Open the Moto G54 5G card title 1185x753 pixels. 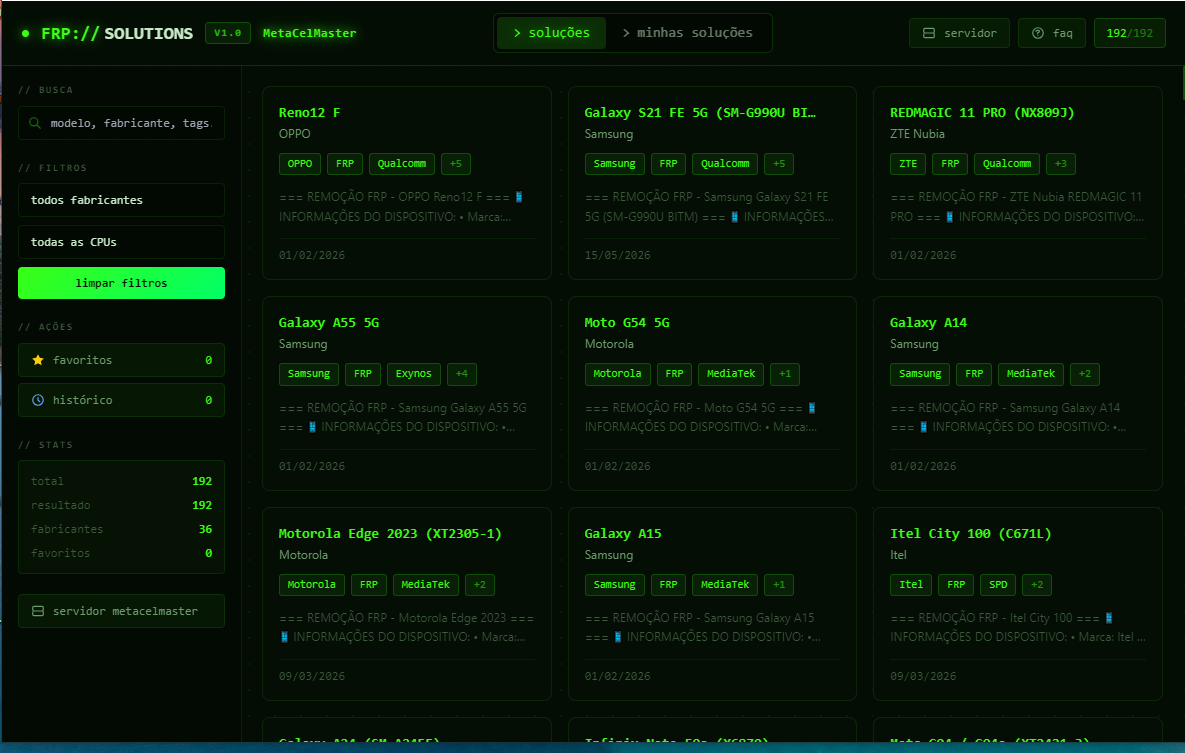[627, 322]
